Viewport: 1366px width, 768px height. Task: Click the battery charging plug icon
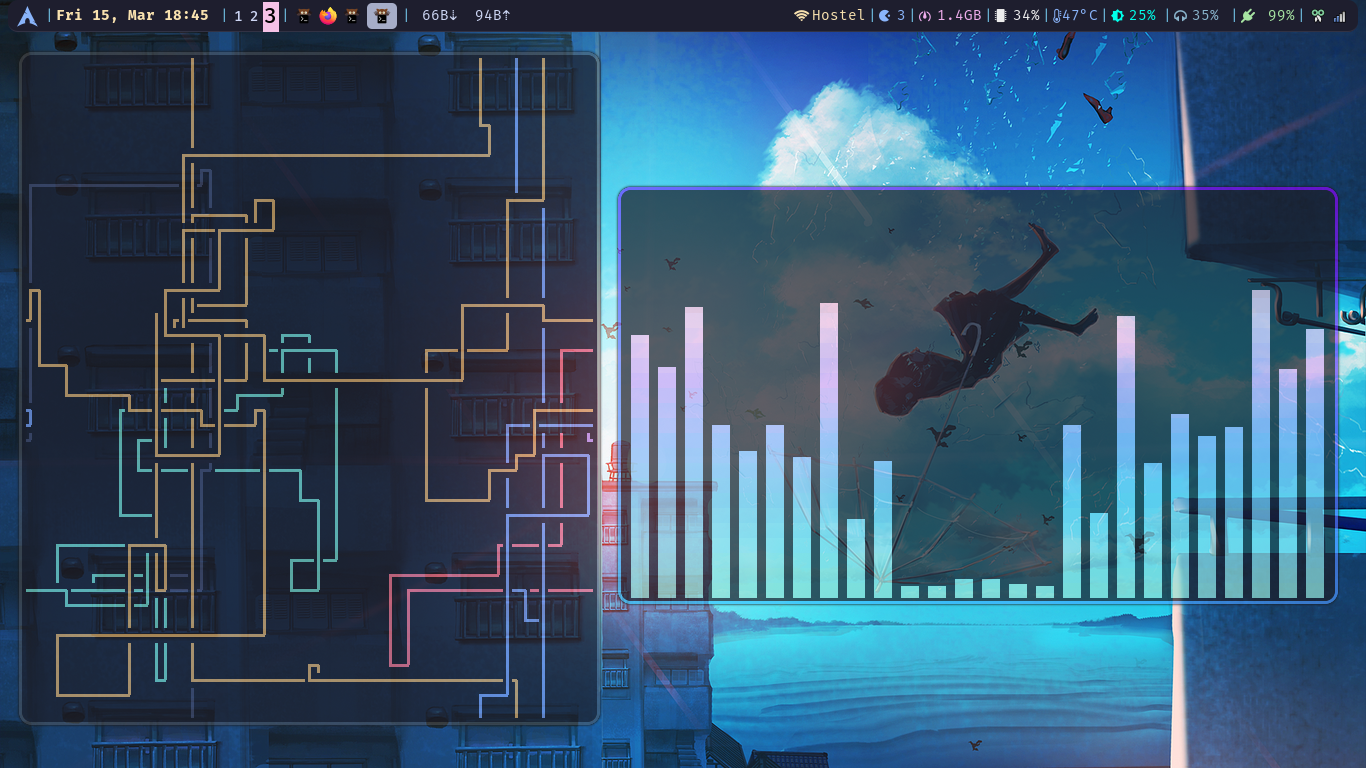pyautogui.click(x=1247, y=16)
